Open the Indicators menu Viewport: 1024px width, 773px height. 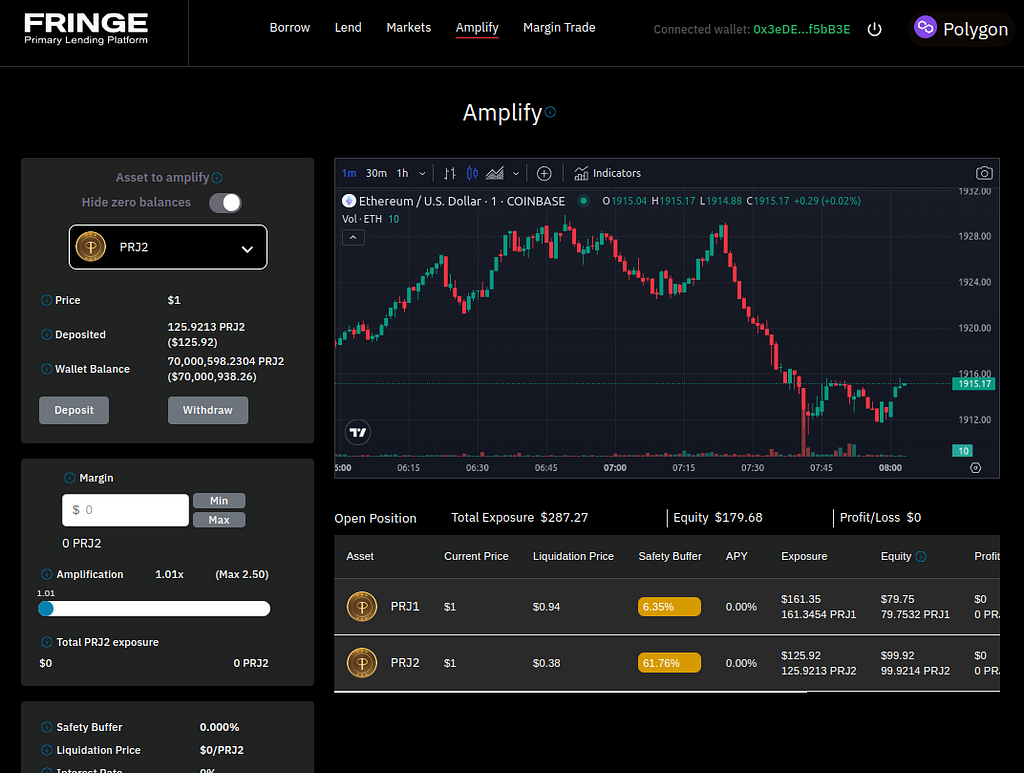pyautogui.click(x=607, y=173)
